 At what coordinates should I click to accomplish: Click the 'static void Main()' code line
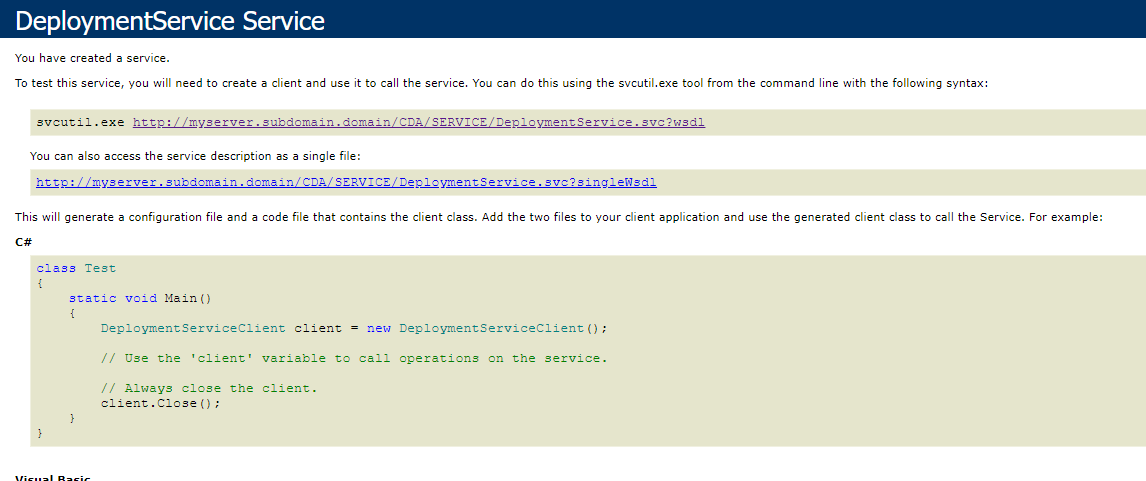pyautogui.click(x=140, y=298)
